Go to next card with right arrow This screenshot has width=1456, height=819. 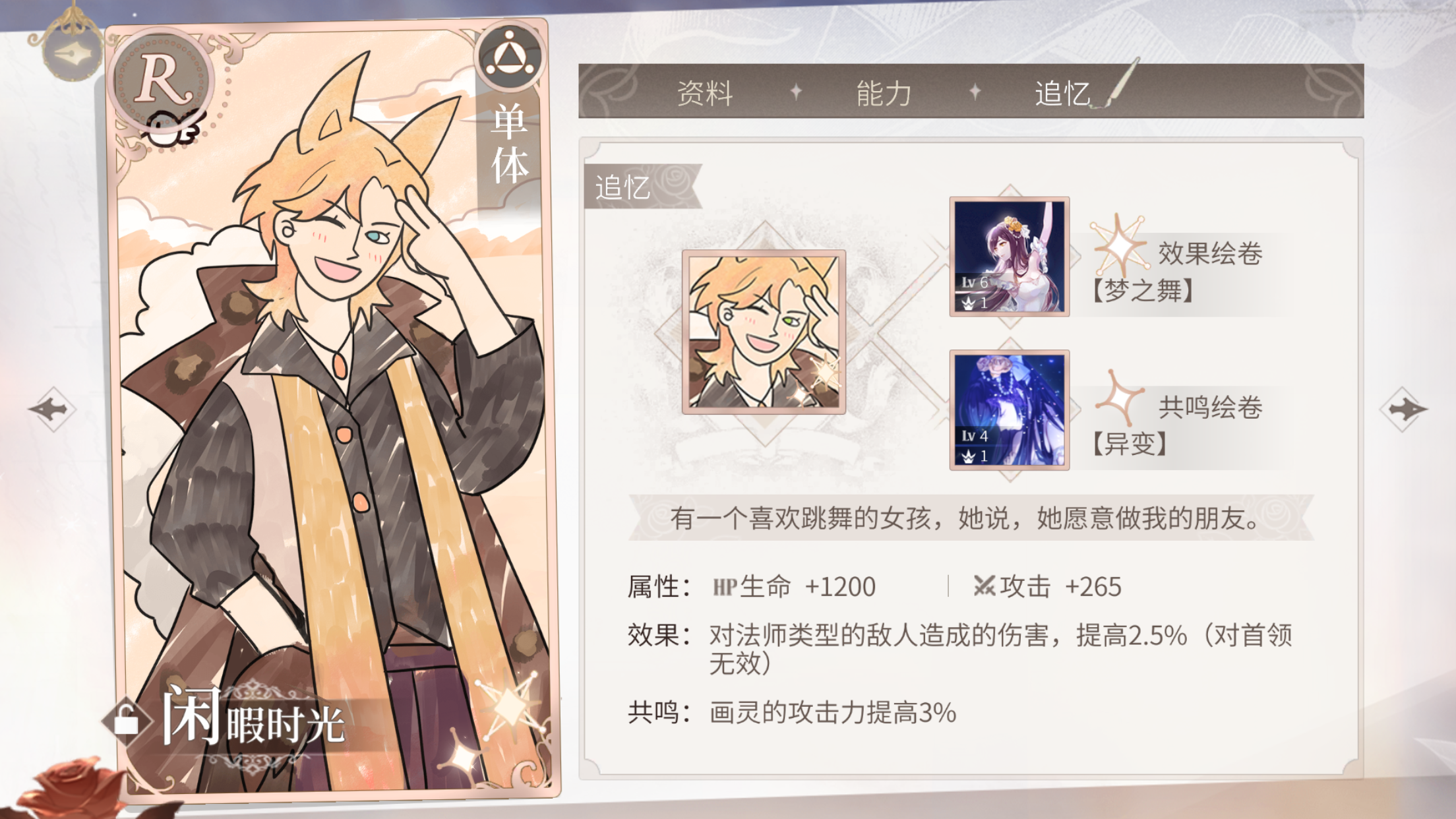pos(1405,409)
